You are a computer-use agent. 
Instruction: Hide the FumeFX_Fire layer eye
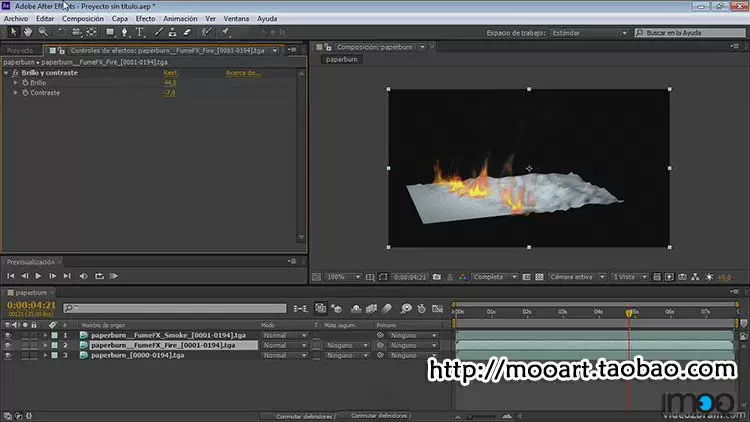pyautogui.click(x=8, y=345)
